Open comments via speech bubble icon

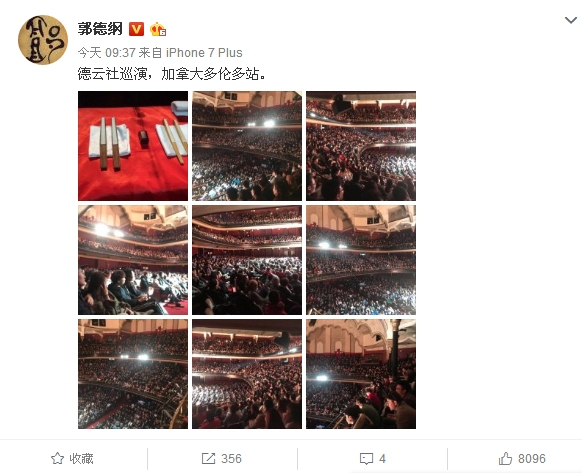366,459
